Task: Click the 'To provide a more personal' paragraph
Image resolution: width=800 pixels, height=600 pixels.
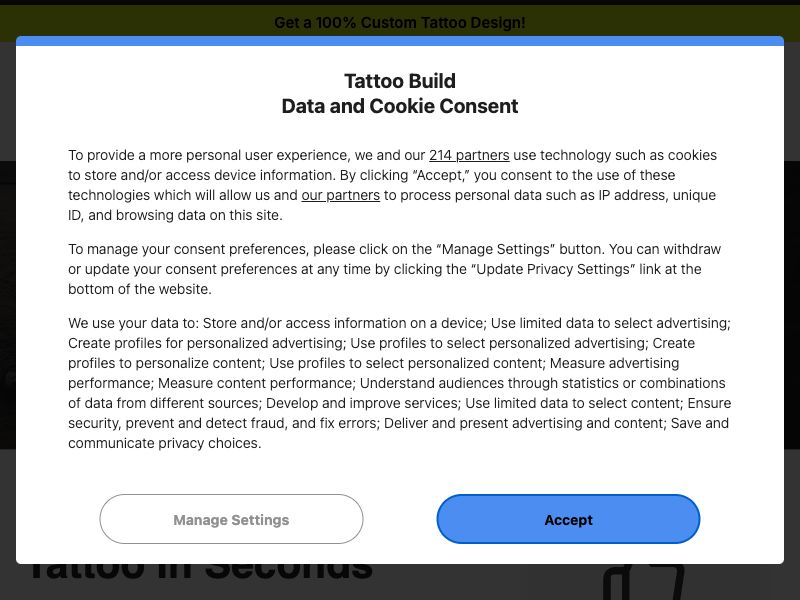Action: pyautogui.click(x=393, y=185)
